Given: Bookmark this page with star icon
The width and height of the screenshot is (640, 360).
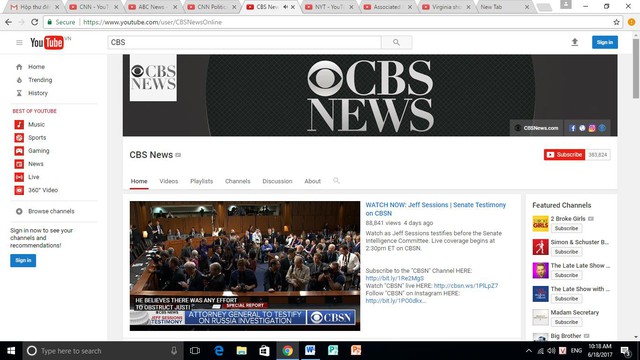Looking at the screenshot, I should pos(616,22).
